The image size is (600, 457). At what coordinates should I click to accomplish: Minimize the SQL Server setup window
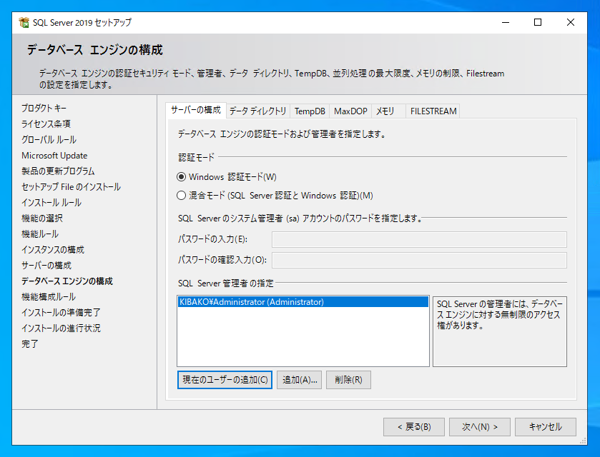[x=505, y=23]
